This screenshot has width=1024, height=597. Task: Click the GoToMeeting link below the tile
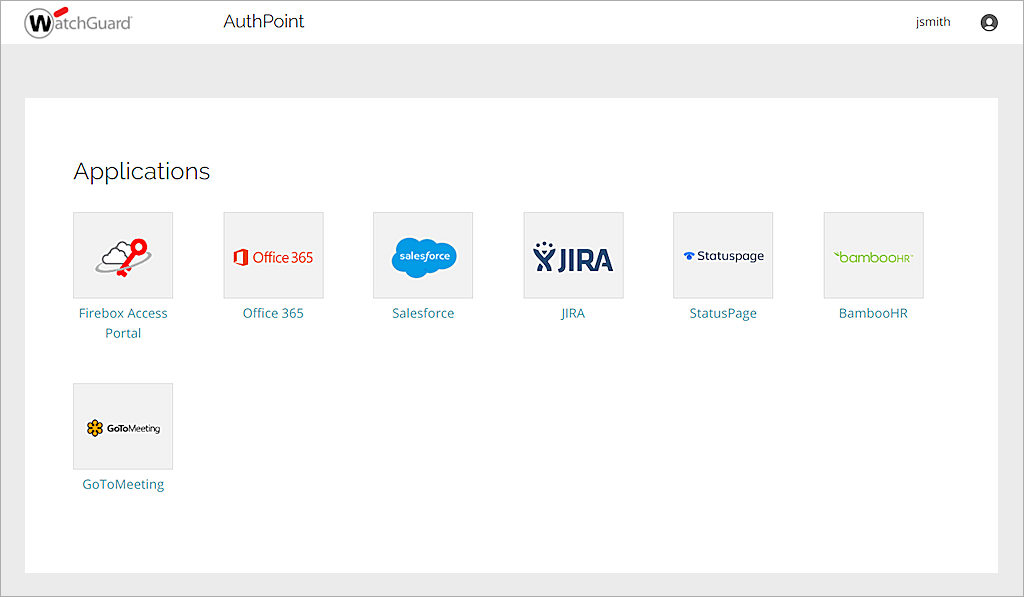[x=122, y=483]
